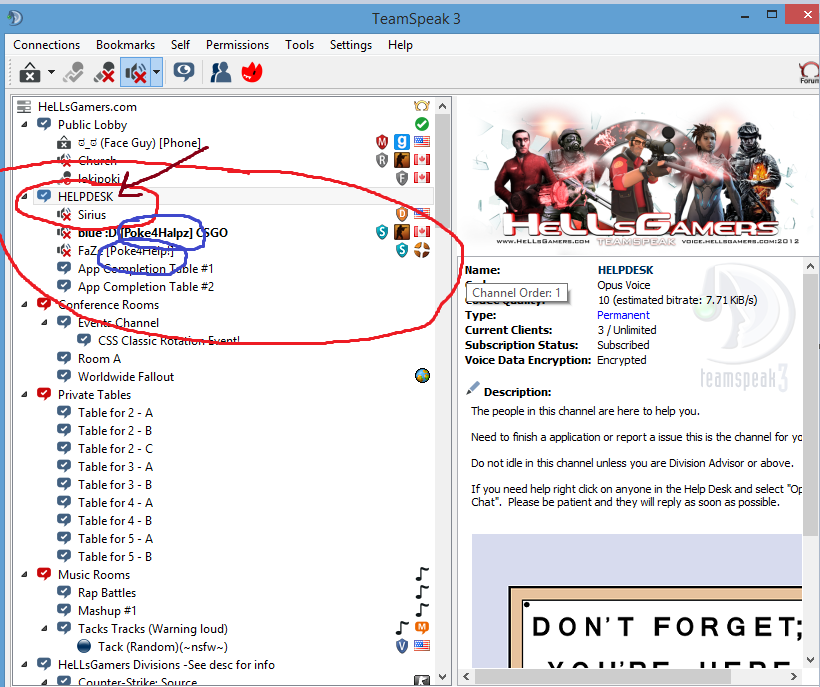Screen dimensions: 820x687
Task: Click the globe icon on Worldwide Fallout
Action: [422, 375]
